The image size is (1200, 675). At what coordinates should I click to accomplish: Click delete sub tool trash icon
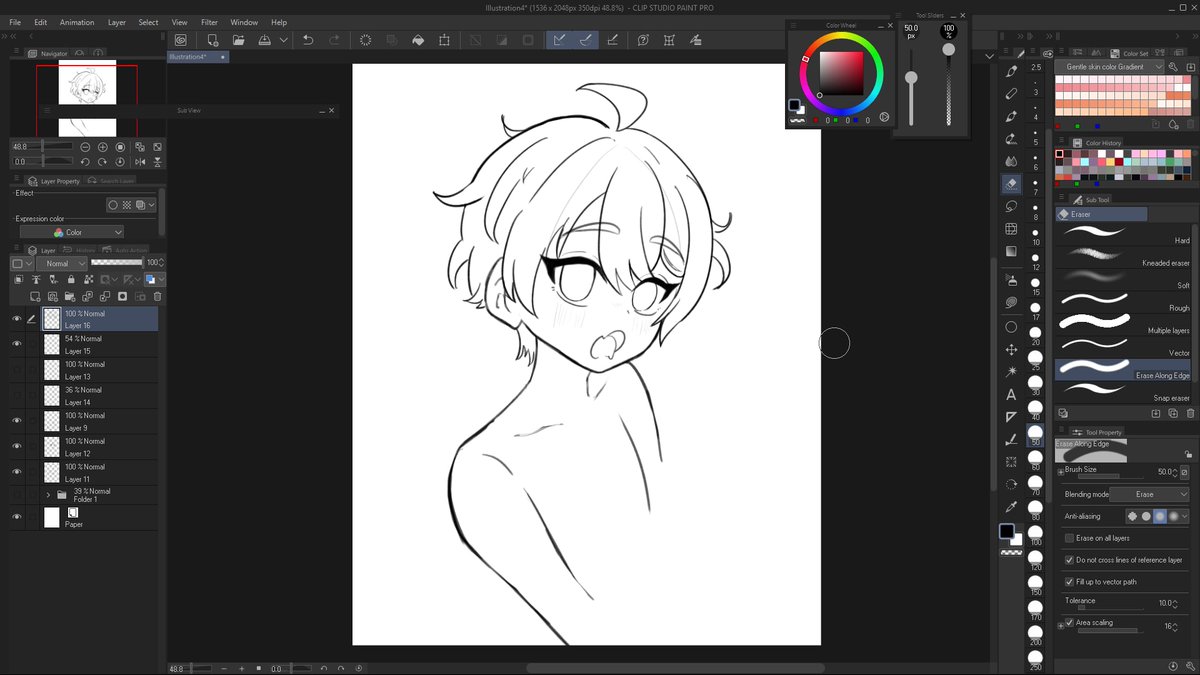[1189, 413]
